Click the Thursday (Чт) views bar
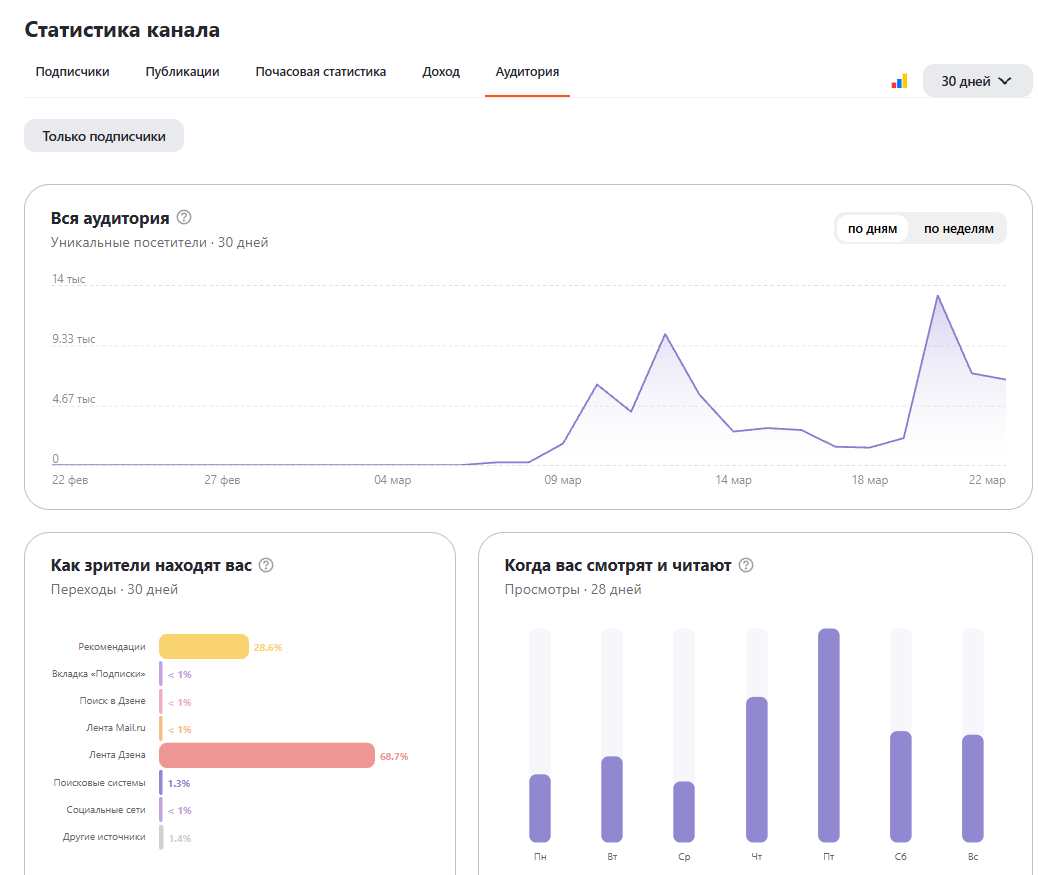Screen dimensions: 1038x875 click(757, 768)
